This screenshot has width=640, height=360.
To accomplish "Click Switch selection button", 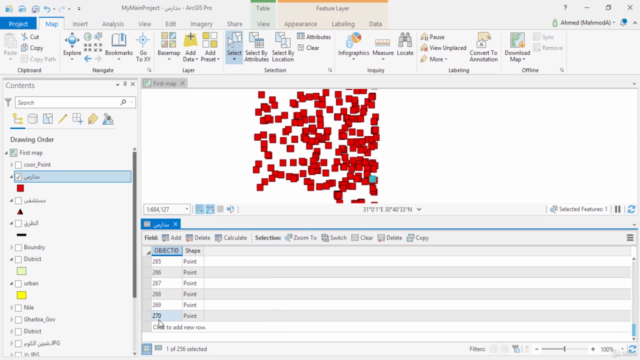I will click(x=334, y=238).
